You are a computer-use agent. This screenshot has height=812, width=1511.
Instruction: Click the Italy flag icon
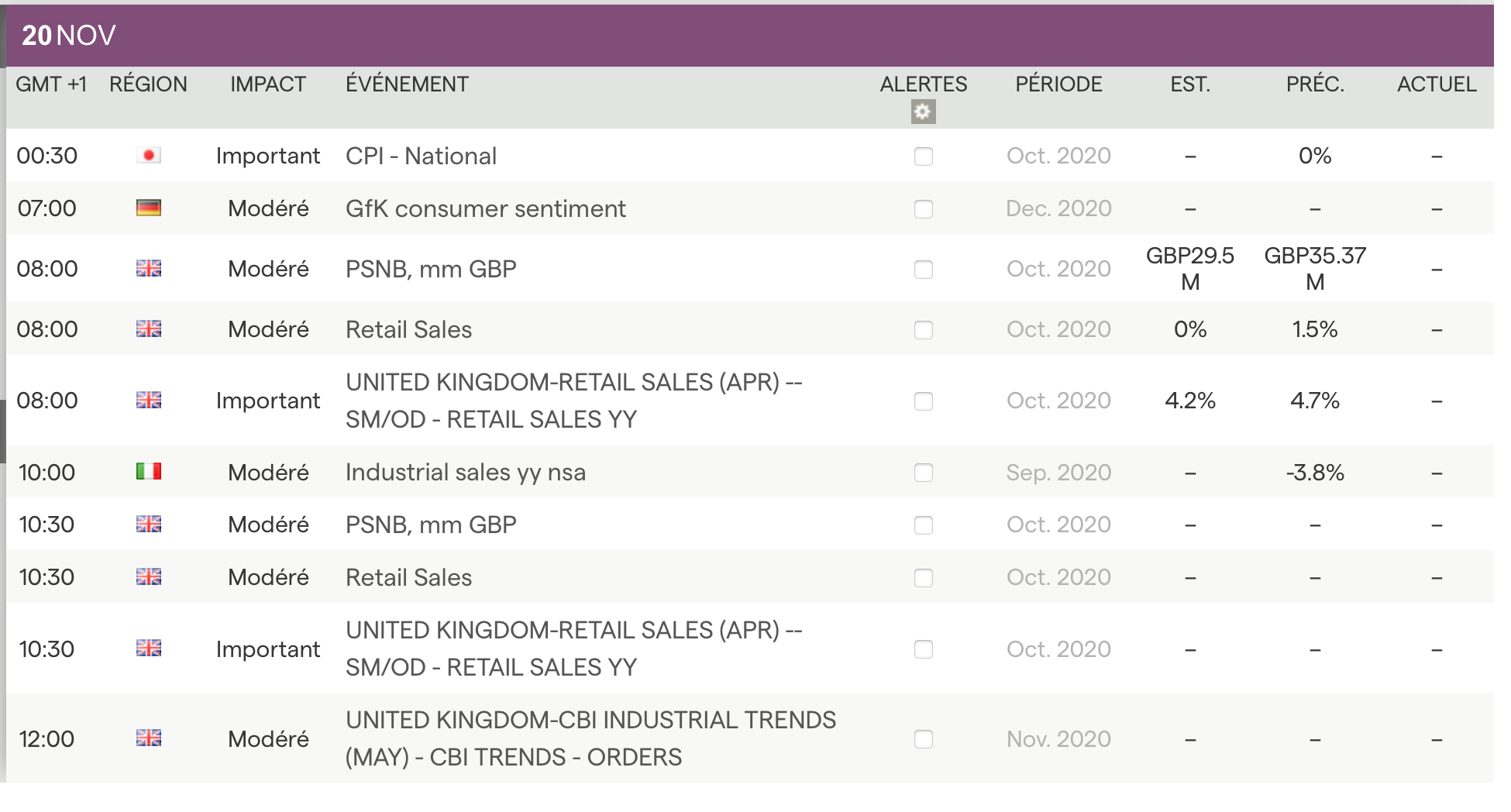point(149,472)
